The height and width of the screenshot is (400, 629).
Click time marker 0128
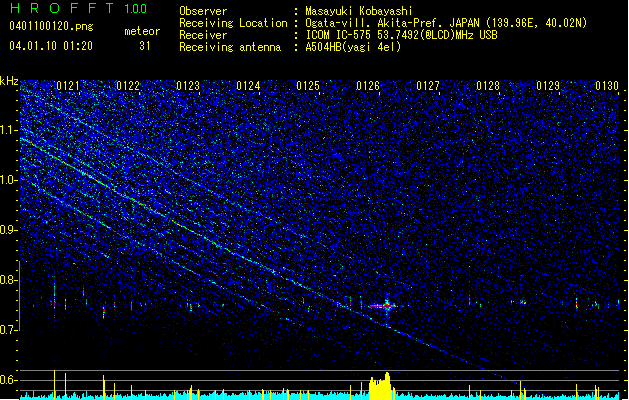[488, 86]
